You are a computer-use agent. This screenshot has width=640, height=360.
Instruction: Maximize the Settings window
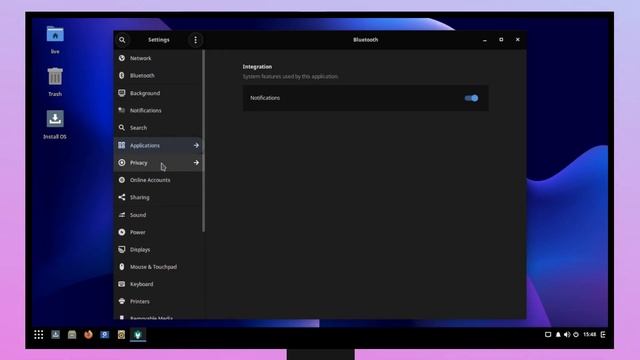pos(501,40)
